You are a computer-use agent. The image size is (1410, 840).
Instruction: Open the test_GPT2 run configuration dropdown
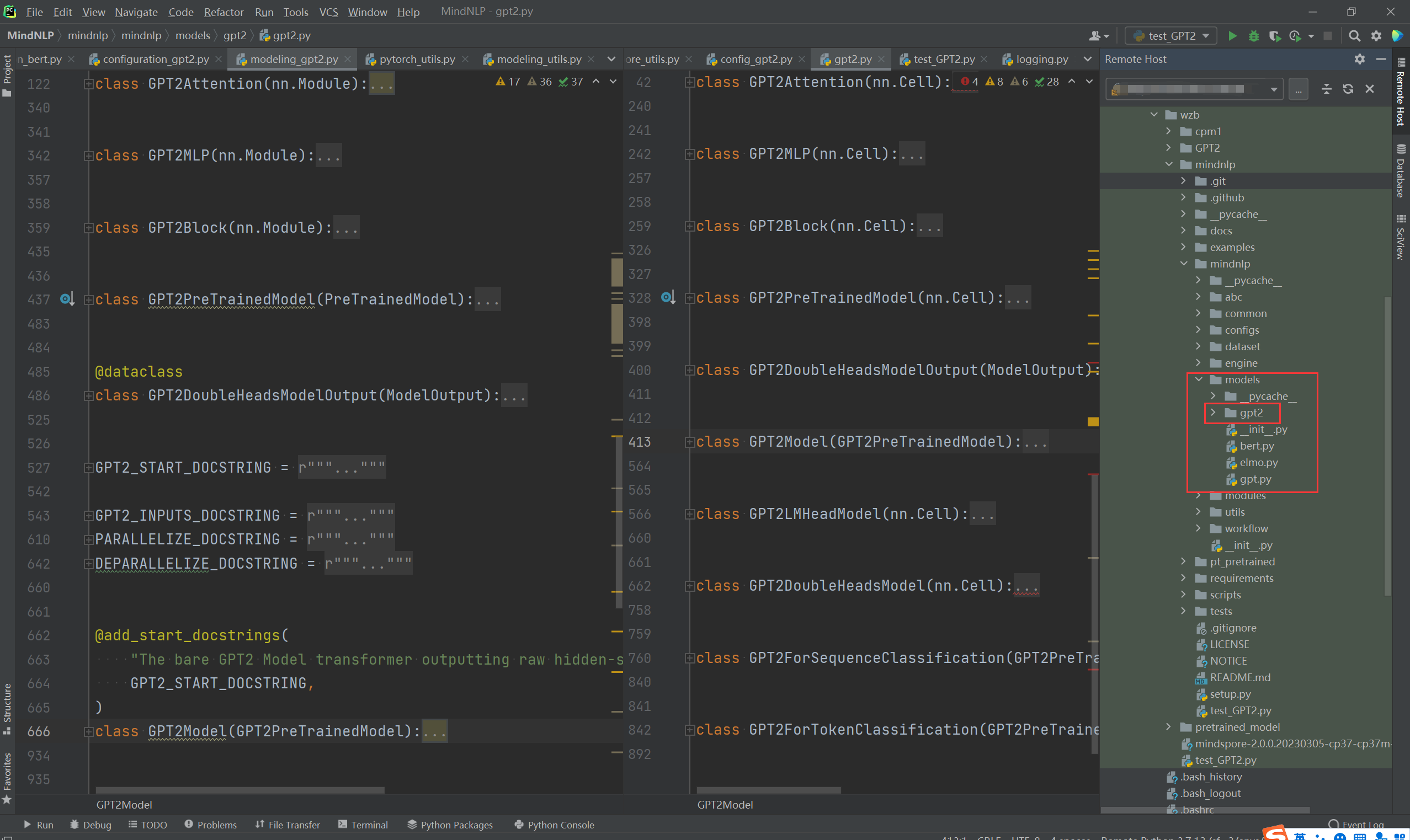tap(1170, 36)
